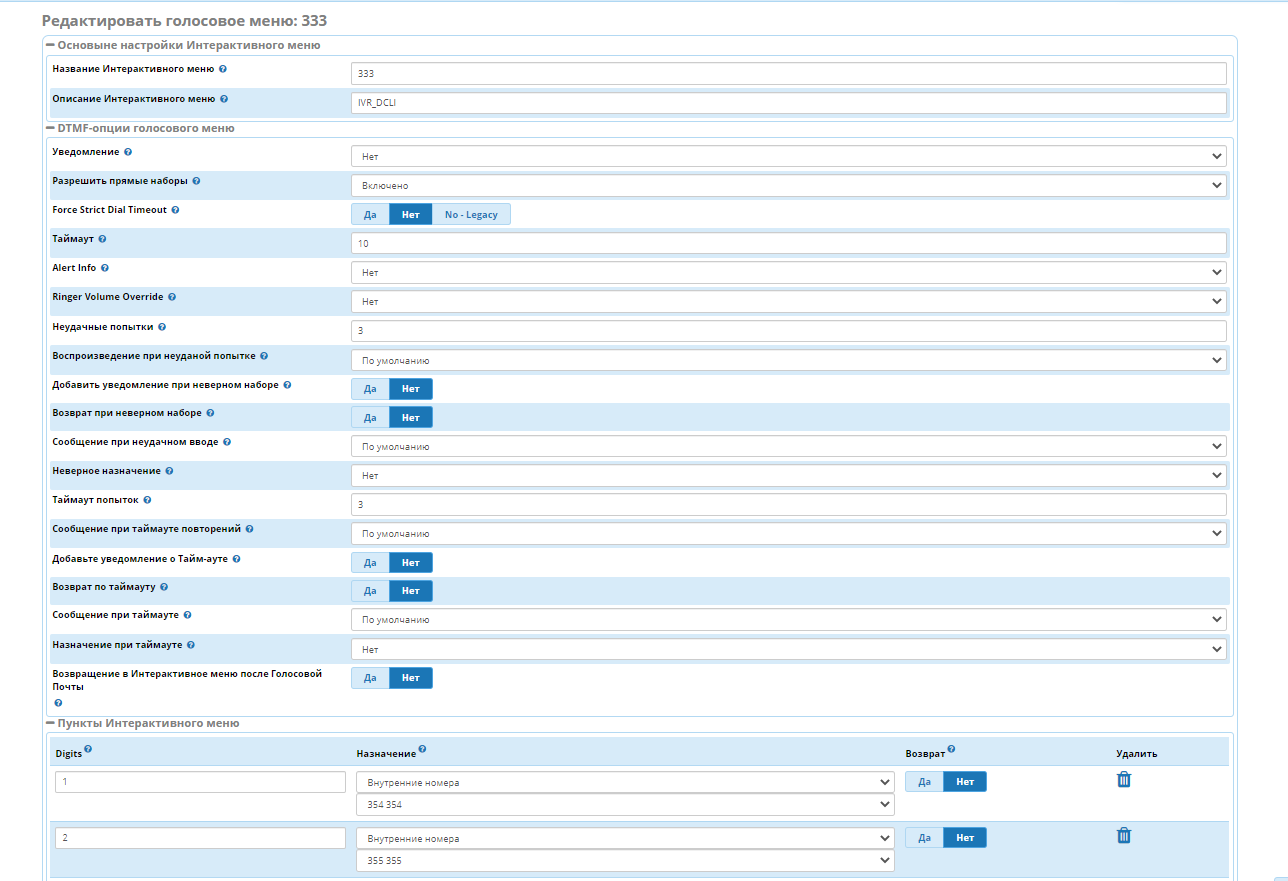The height and width of the screenshot is (881, 1288).
Task: Select No - Legacy for Force Strict Dial Timeout
Action: tap(471, 214)
